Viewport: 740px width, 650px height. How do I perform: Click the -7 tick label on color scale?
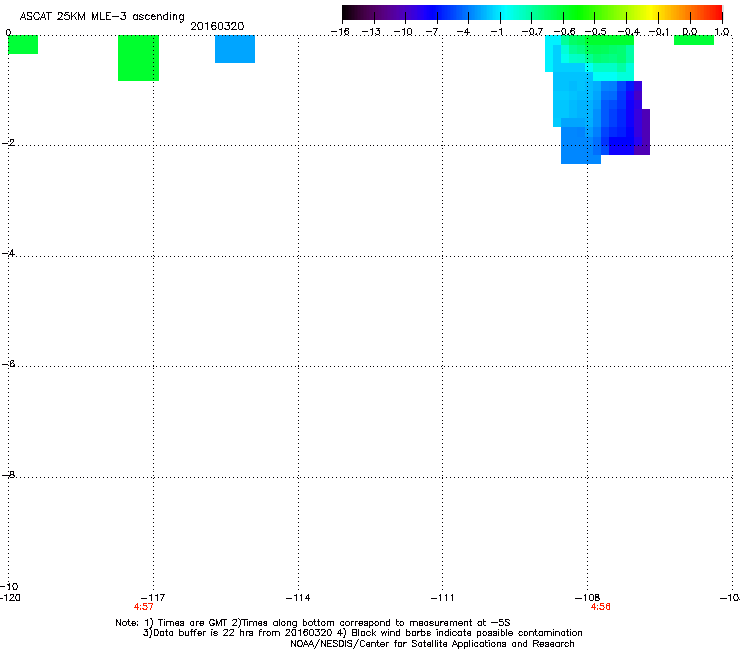[434, 32]
